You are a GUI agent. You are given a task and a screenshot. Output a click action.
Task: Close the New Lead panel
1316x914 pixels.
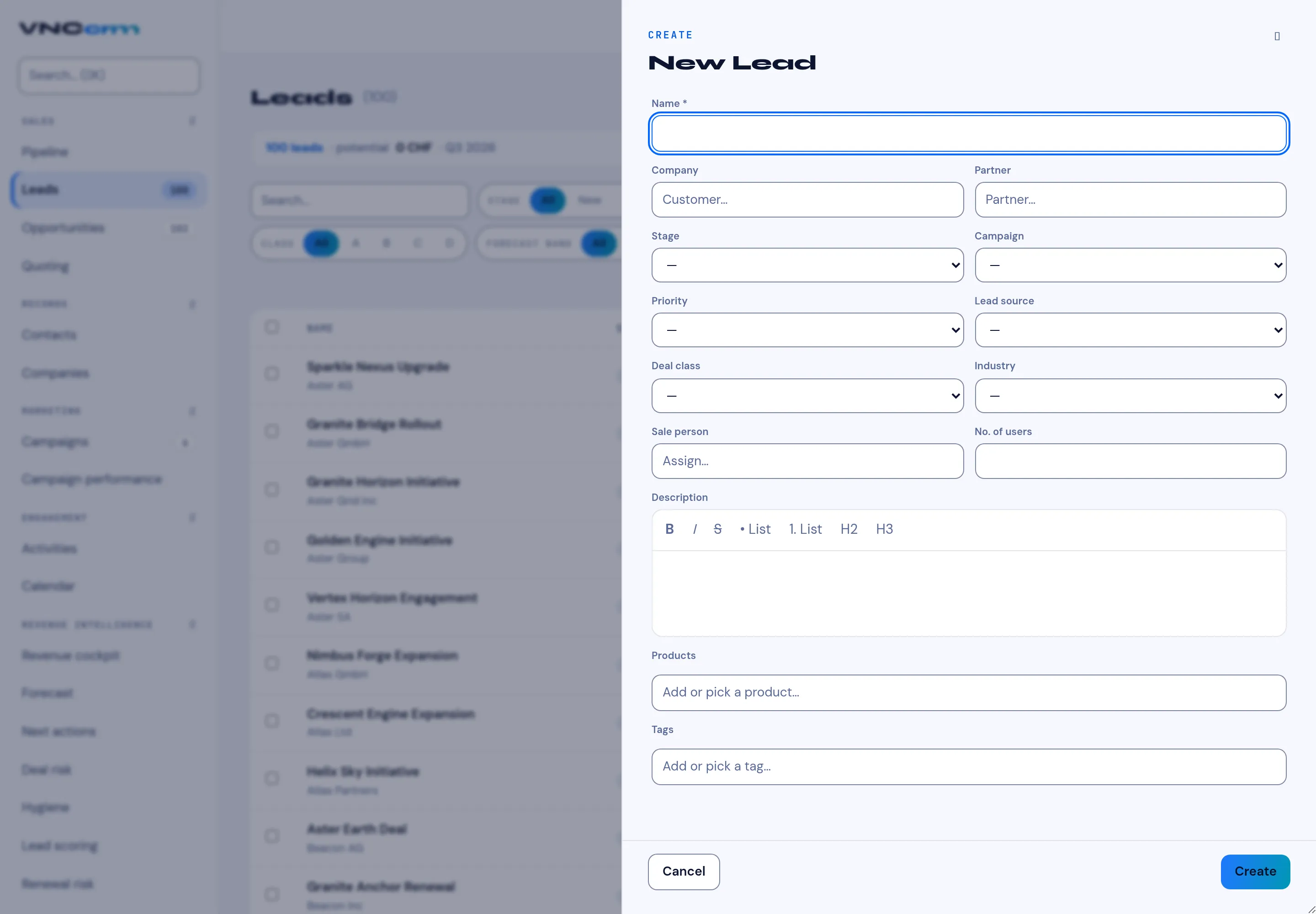point(1277,36)
